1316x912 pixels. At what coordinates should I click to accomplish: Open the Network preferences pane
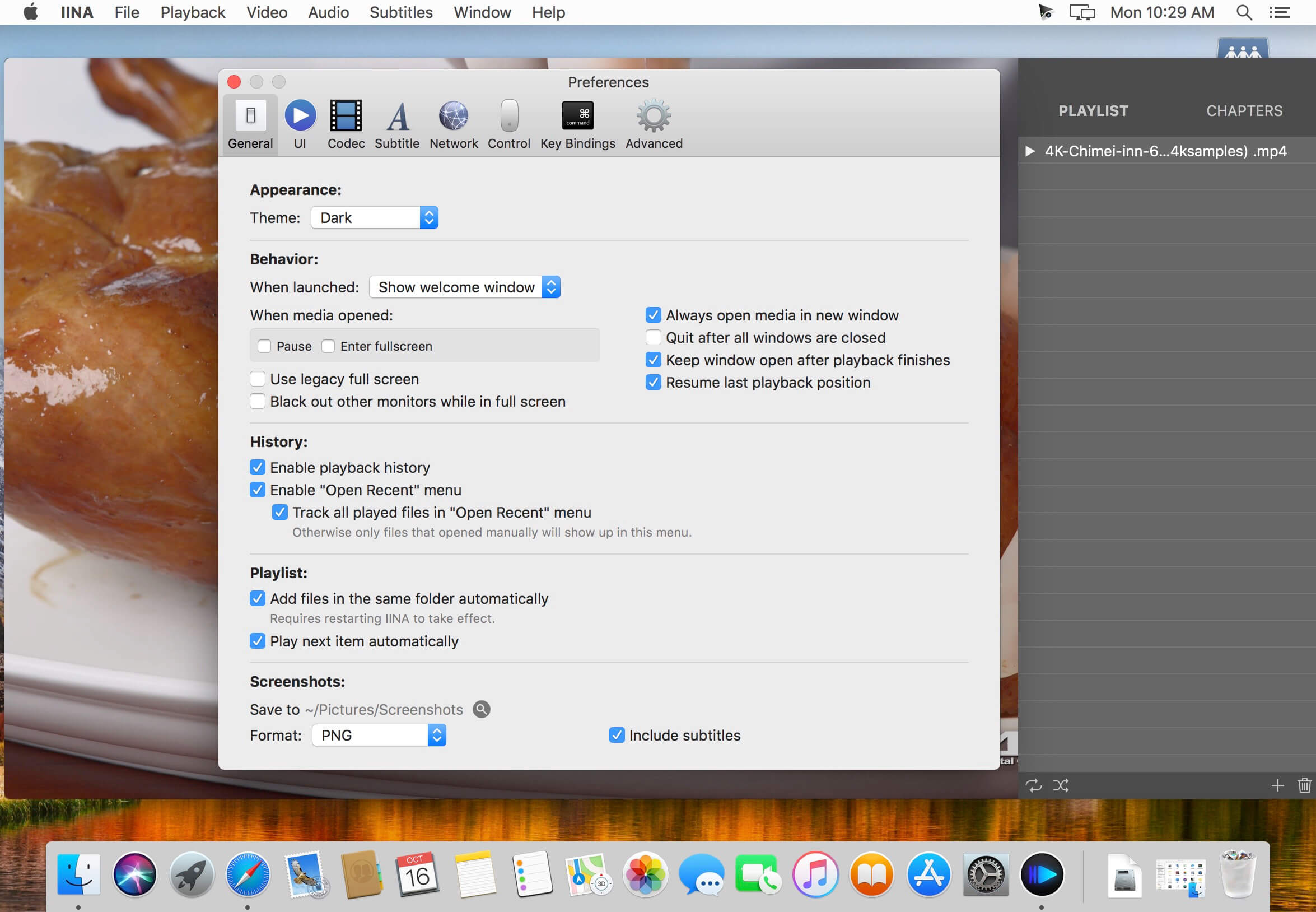[x=454, y=124]
